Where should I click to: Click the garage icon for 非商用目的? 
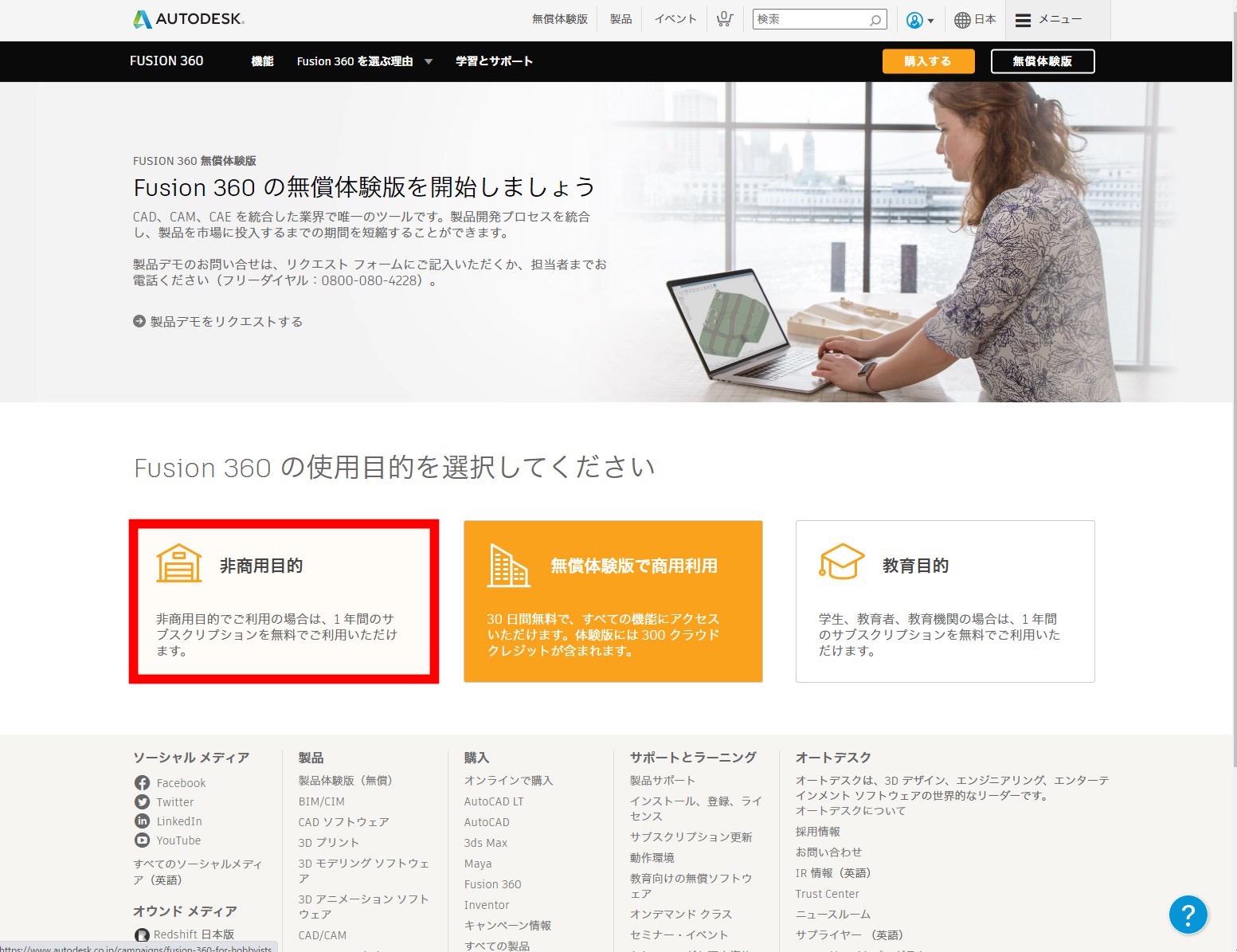(x=178, y=563)
